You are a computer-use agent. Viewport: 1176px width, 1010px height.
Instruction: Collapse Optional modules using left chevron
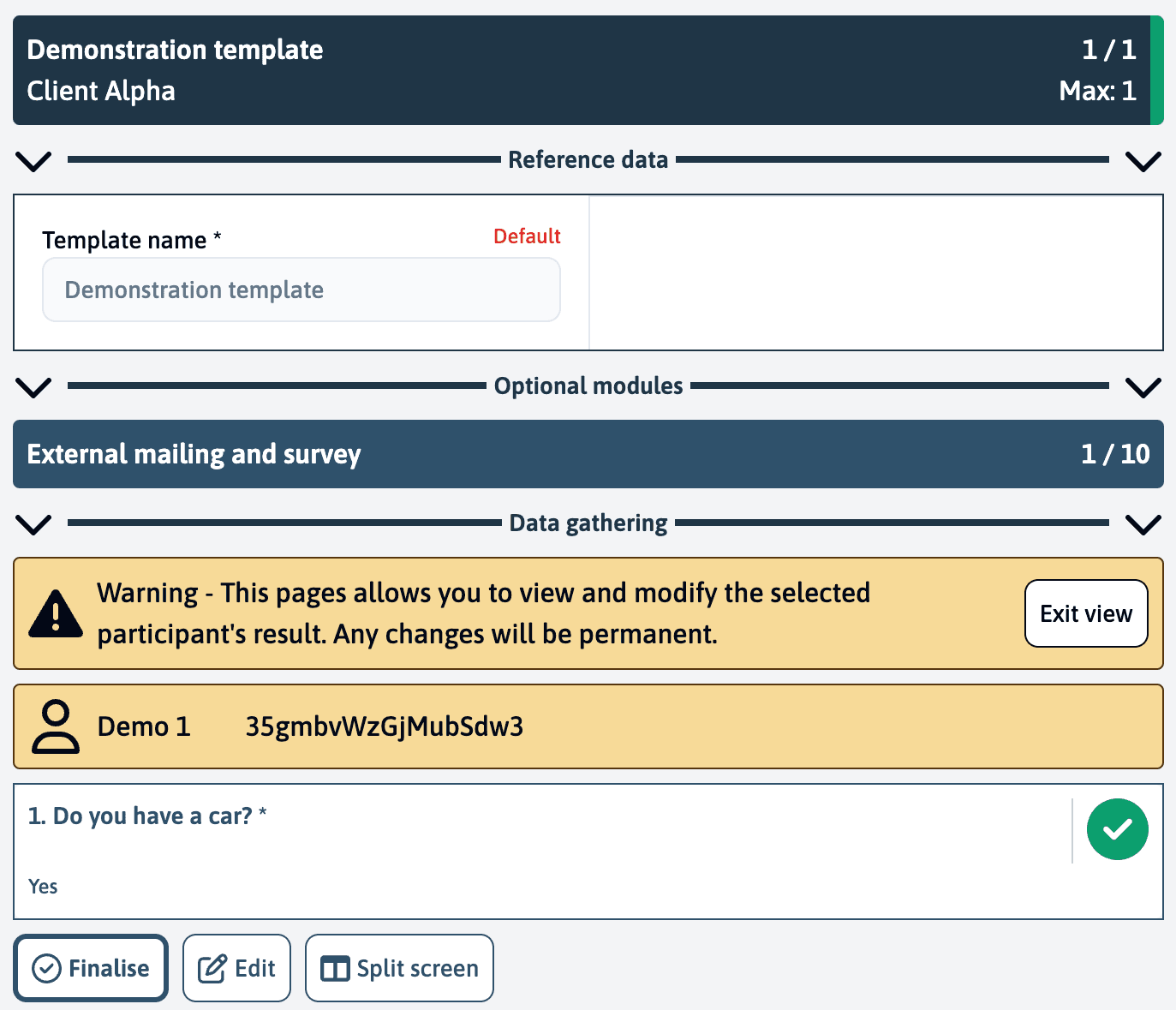pyautogui.click(x=34, y=386)
